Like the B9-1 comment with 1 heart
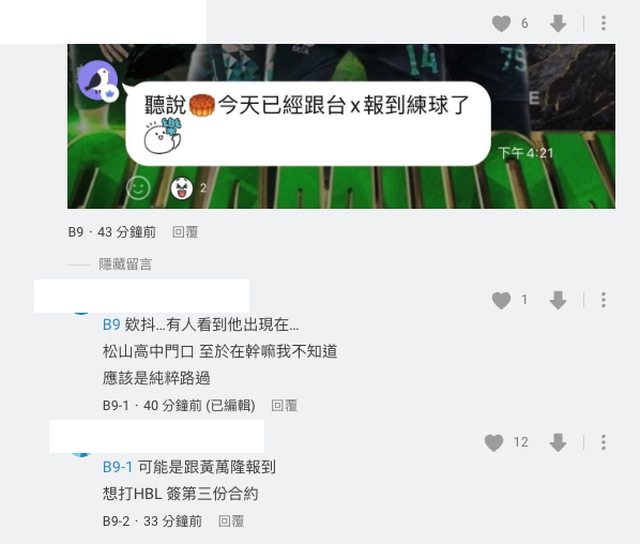This screenshot has height=544, width=640. pyautogui.click(x=501, y=300)
